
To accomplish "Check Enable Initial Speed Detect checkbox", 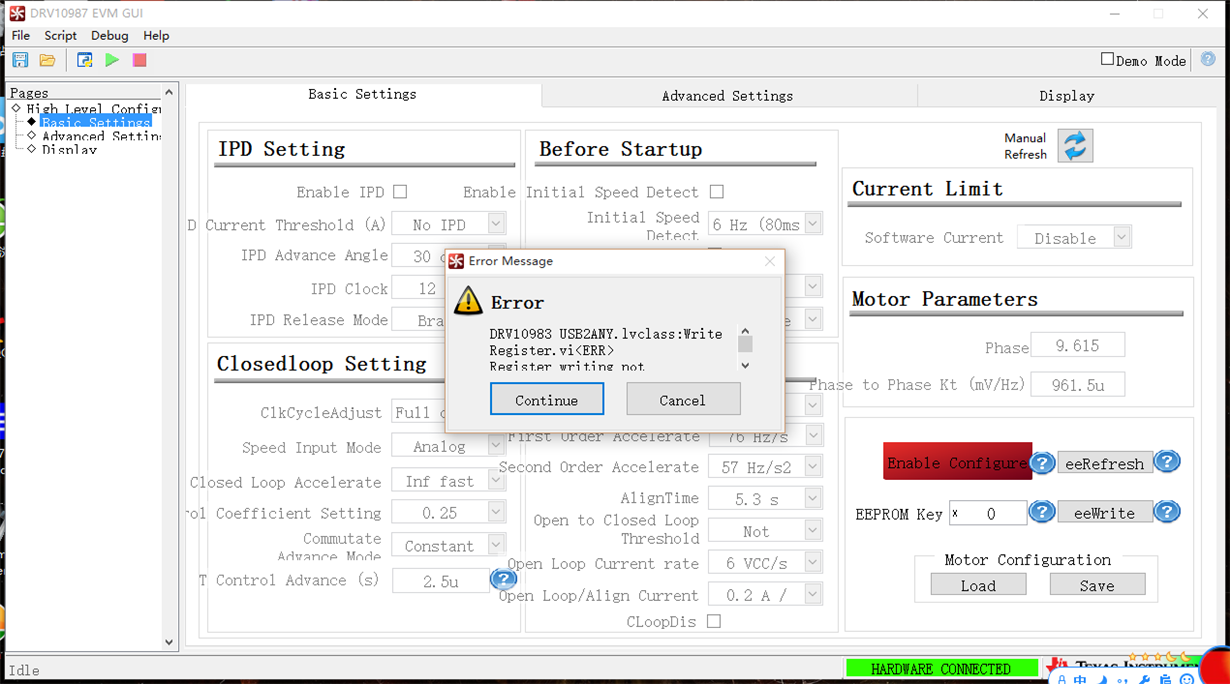I will (716, 191).
